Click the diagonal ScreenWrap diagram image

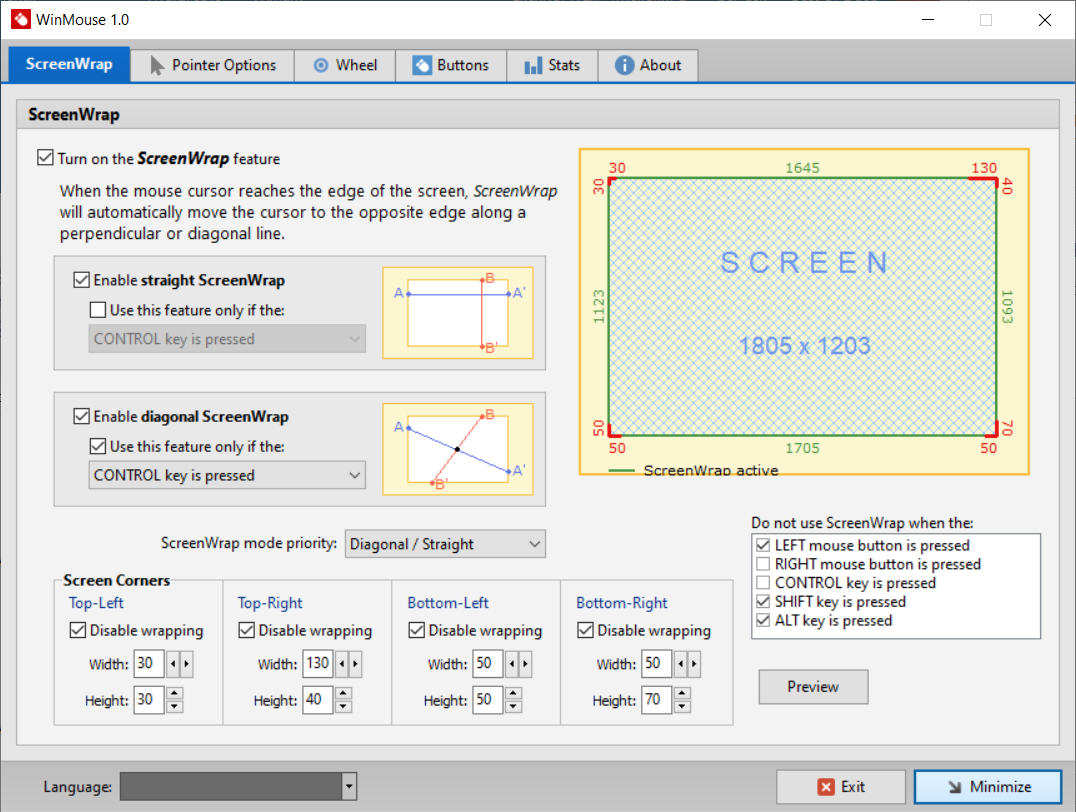(x=458, y=449)
